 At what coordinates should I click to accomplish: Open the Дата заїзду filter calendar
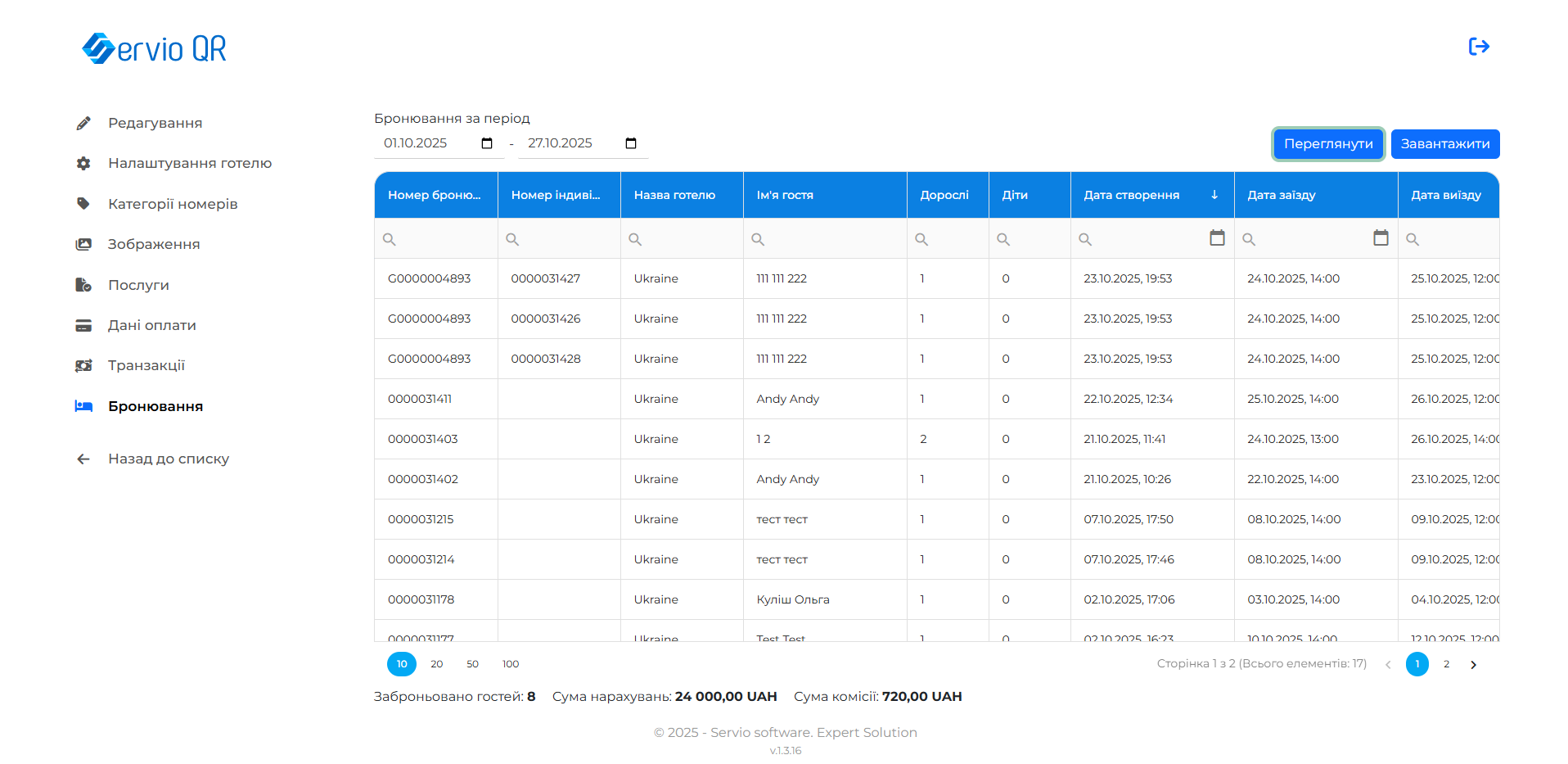[x=1381, y=238]
